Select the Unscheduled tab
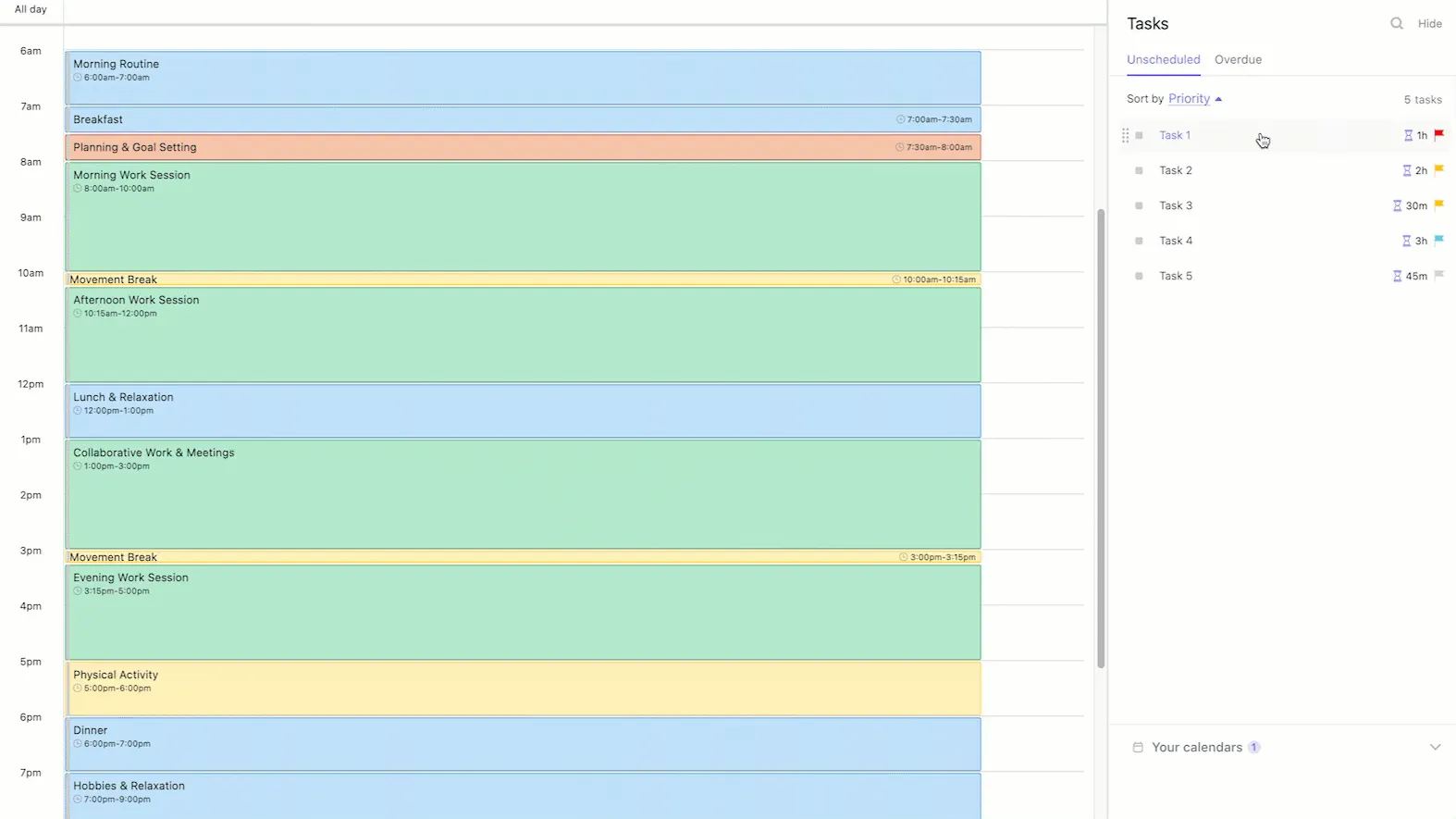 point(1163,59)
